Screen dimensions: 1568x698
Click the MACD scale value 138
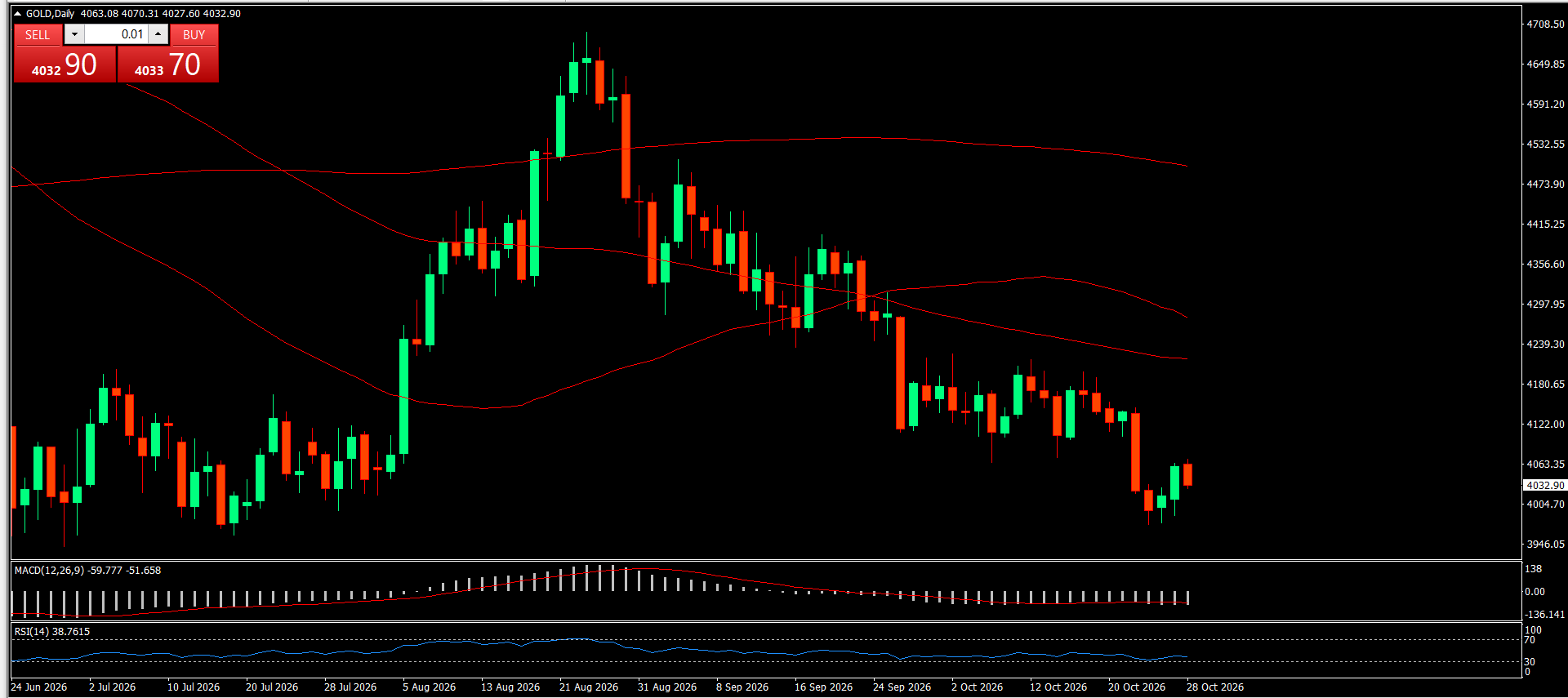(1534, 569)
